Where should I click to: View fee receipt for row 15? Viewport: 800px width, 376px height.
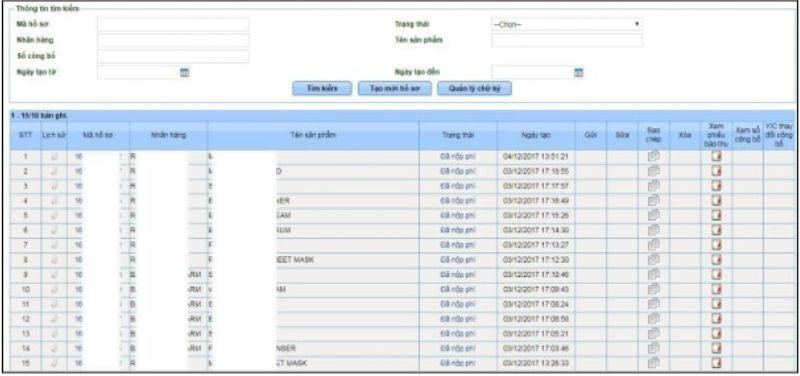[x=717, y=363]
